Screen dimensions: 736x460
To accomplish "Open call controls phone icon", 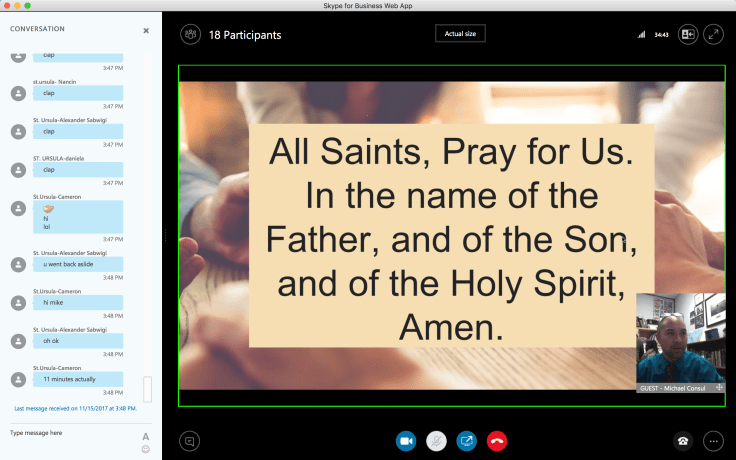I will 683,441.
